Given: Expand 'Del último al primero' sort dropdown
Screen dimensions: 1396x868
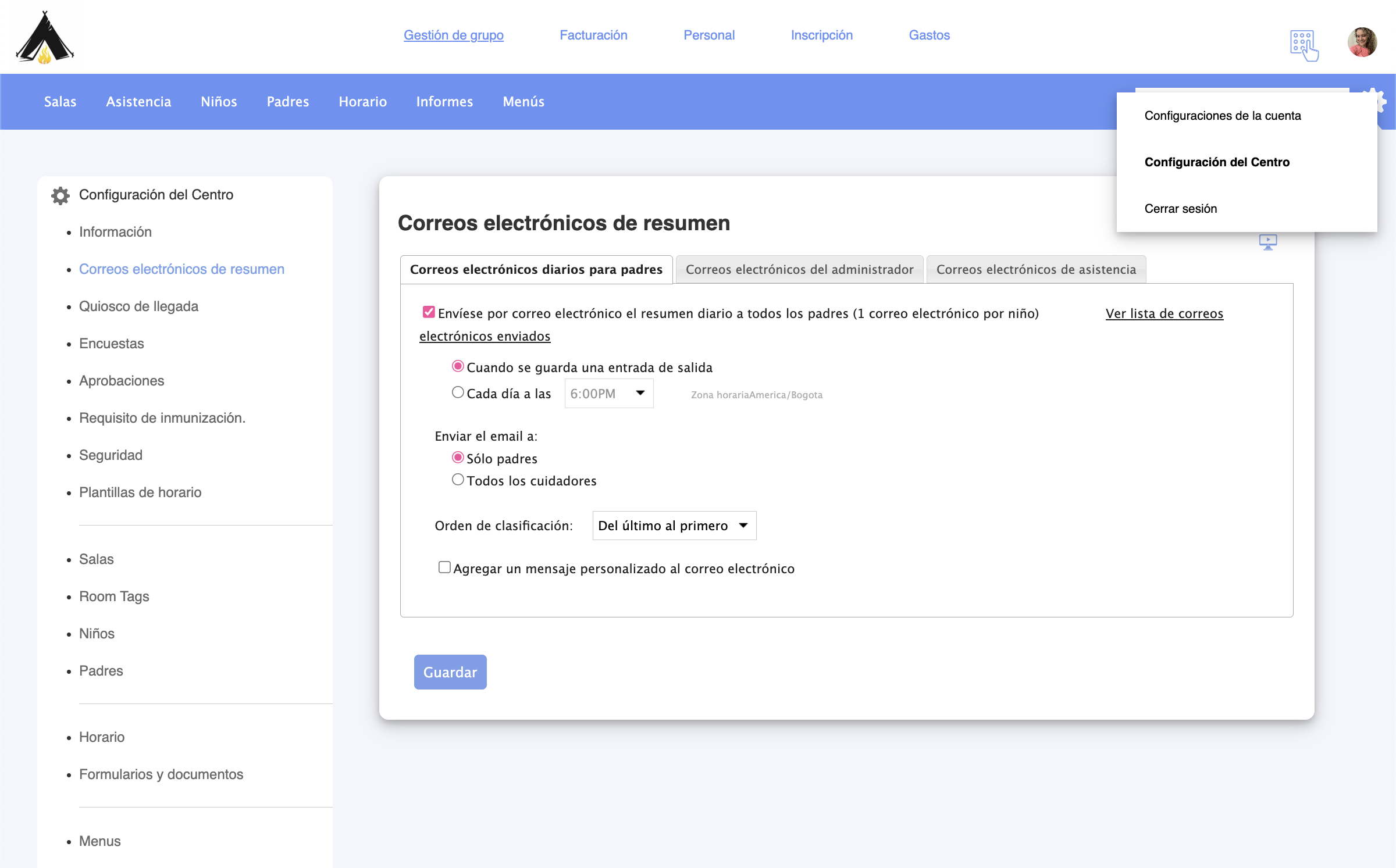Looking at the screenshot, I should pyautogui.click(x=674, y=526).
